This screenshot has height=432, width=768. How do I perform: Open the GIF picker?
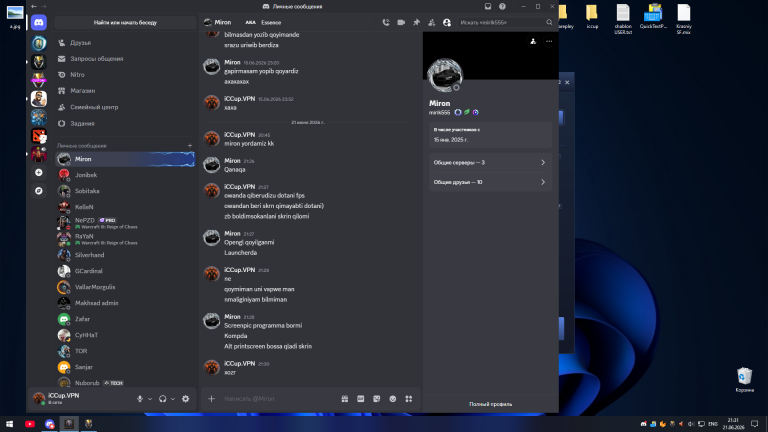[360, 399]
